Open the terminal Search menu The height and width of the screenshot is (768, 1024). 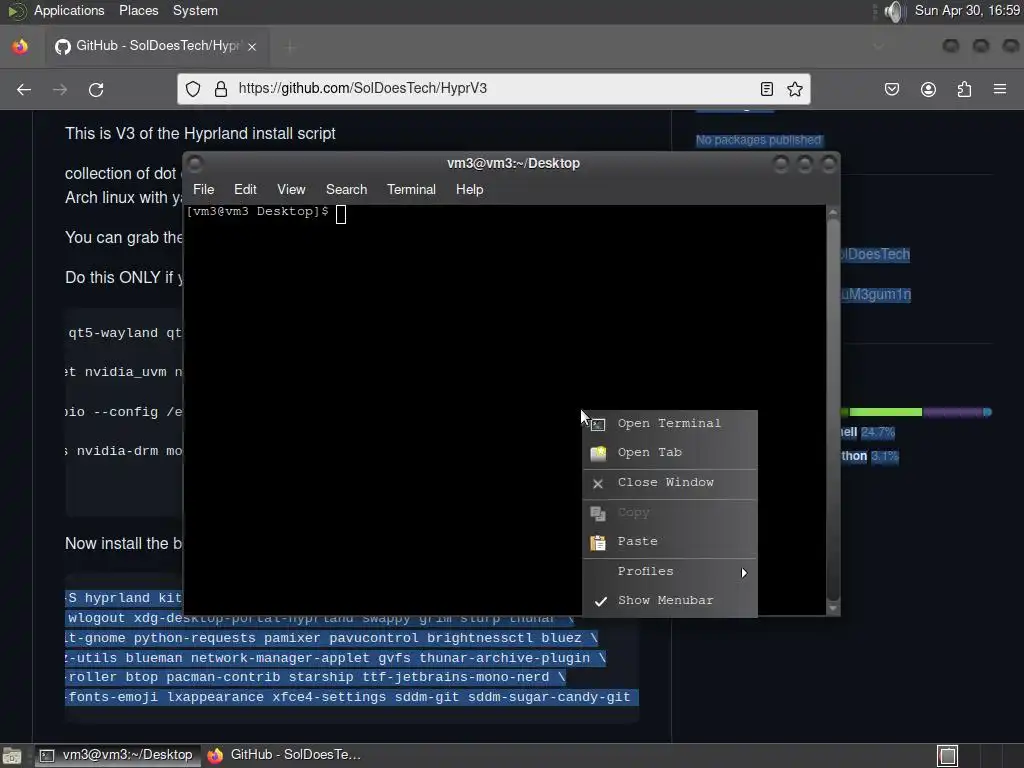click(346, 189)
